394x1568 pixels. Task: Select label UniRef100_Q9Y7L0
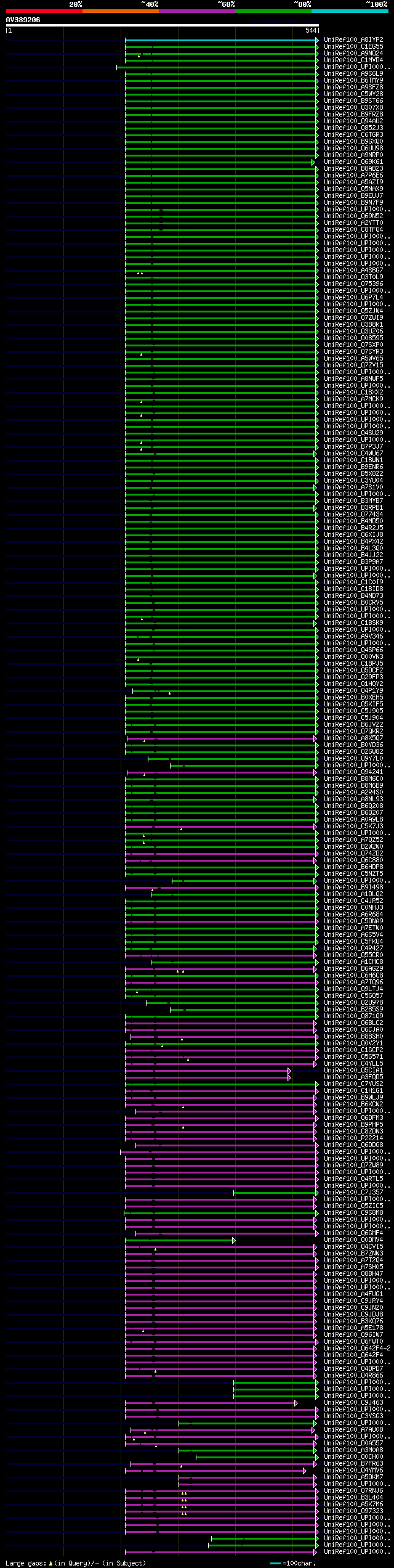(x=353, y=759)
